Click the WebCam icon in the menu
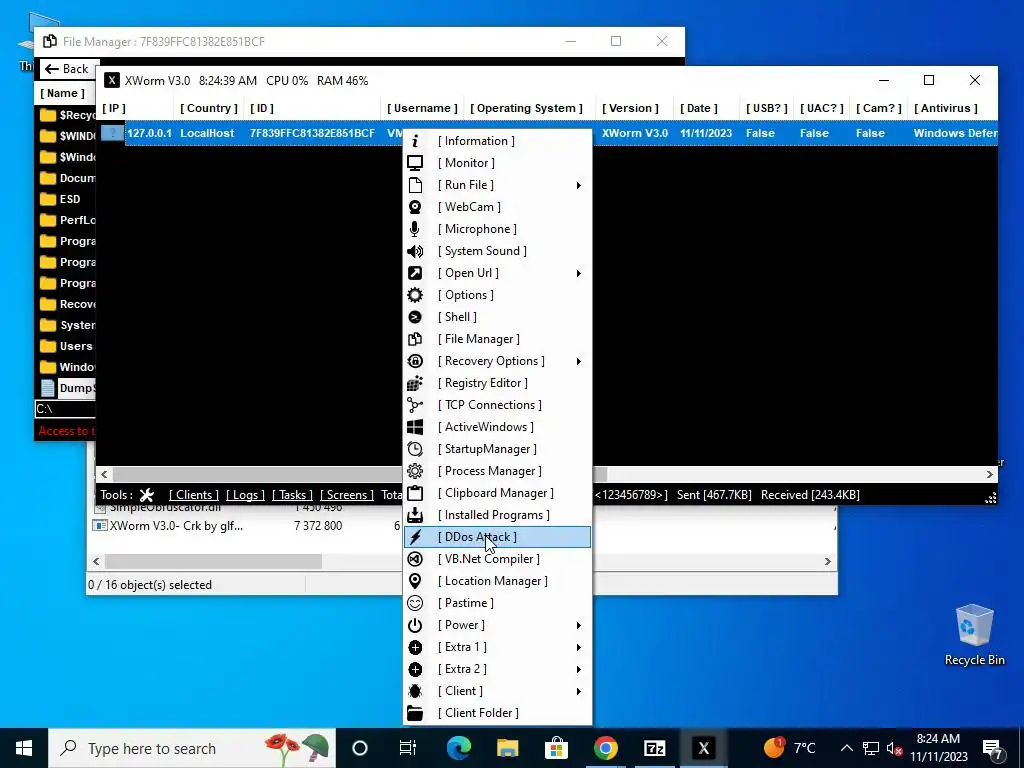 [415, 207]
